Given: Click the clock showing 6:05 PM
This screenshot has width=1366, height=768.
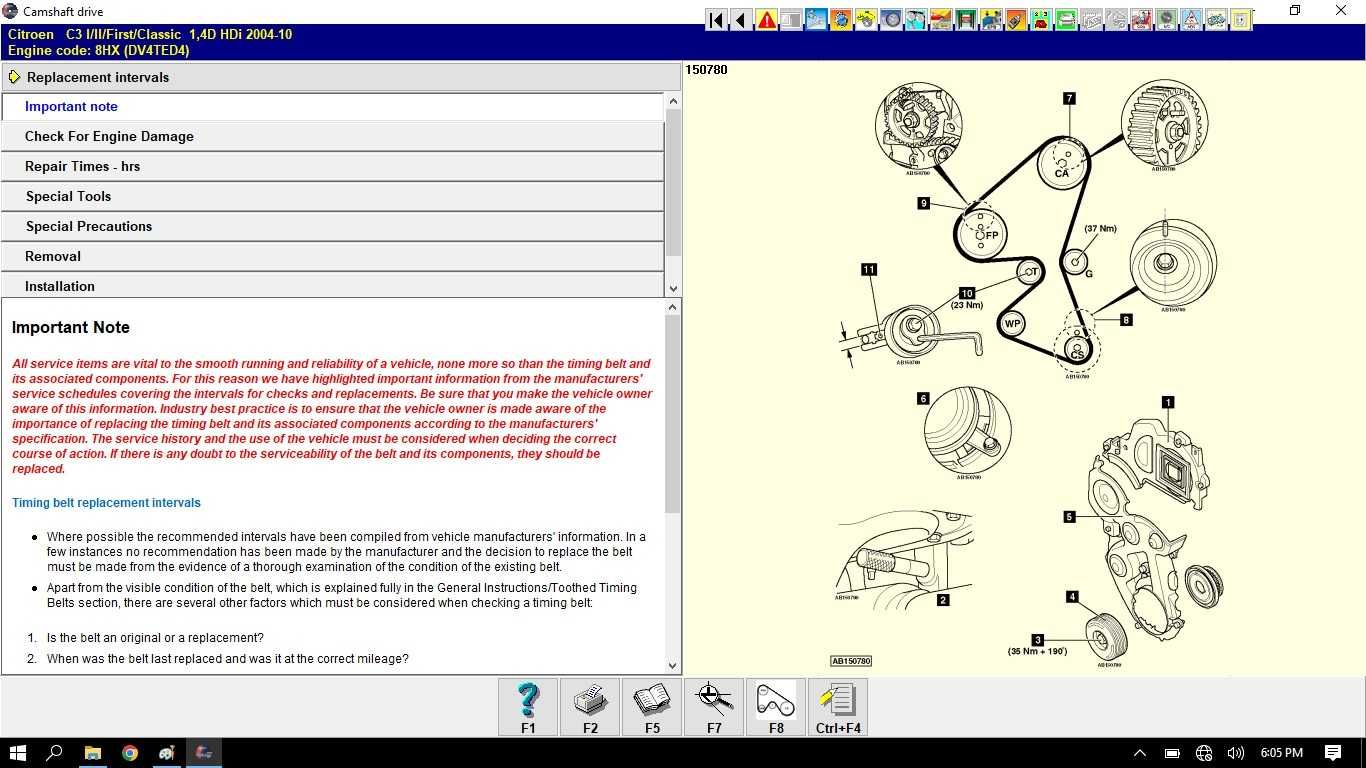Looking at the screenshot, I should [x=1282, y=753].
